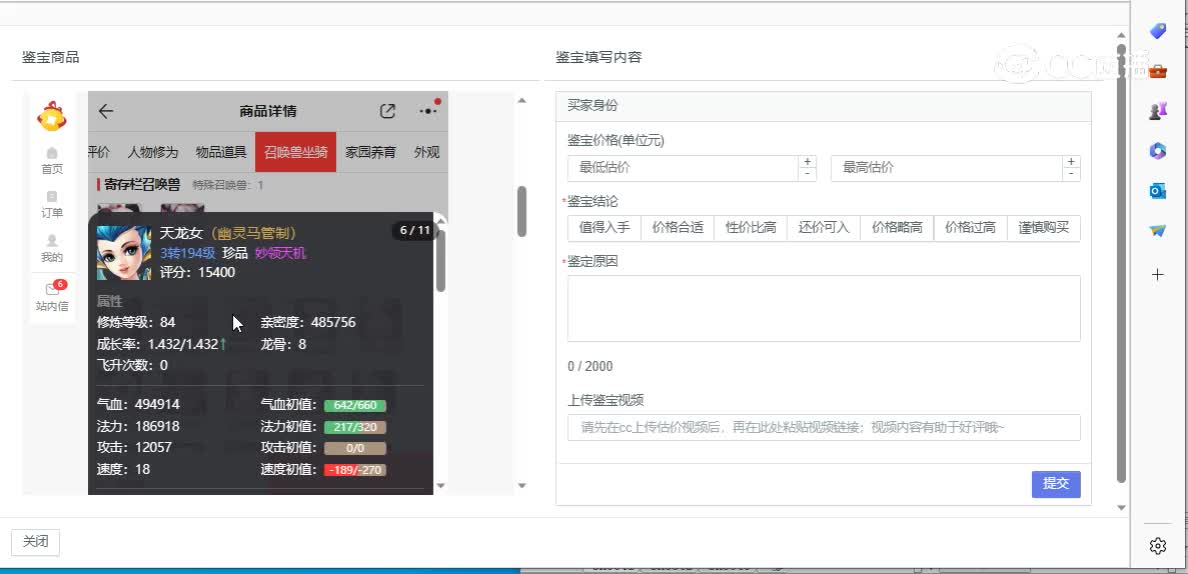The width and height of the screenshot is (1188, 574).
Task: Select the 价格合适 conclusion option
Action: pos(677,228)
